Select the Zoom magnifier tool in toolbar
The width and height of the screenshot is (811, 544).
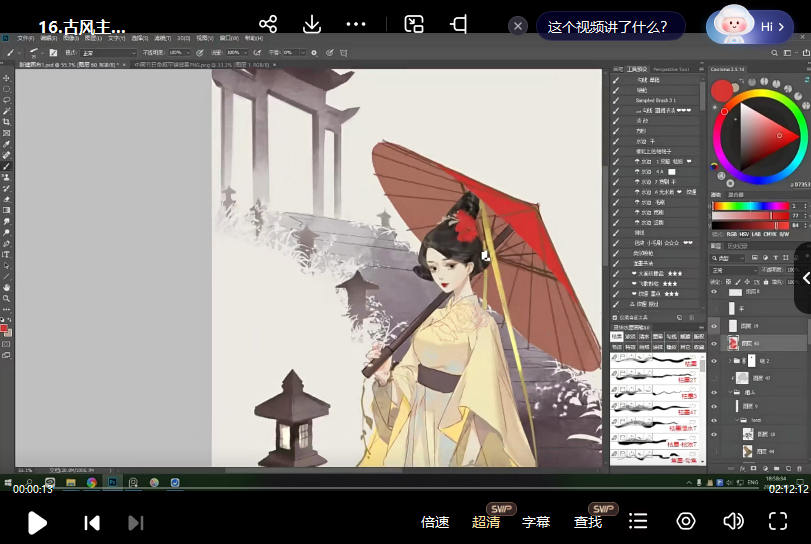(7, 298)
